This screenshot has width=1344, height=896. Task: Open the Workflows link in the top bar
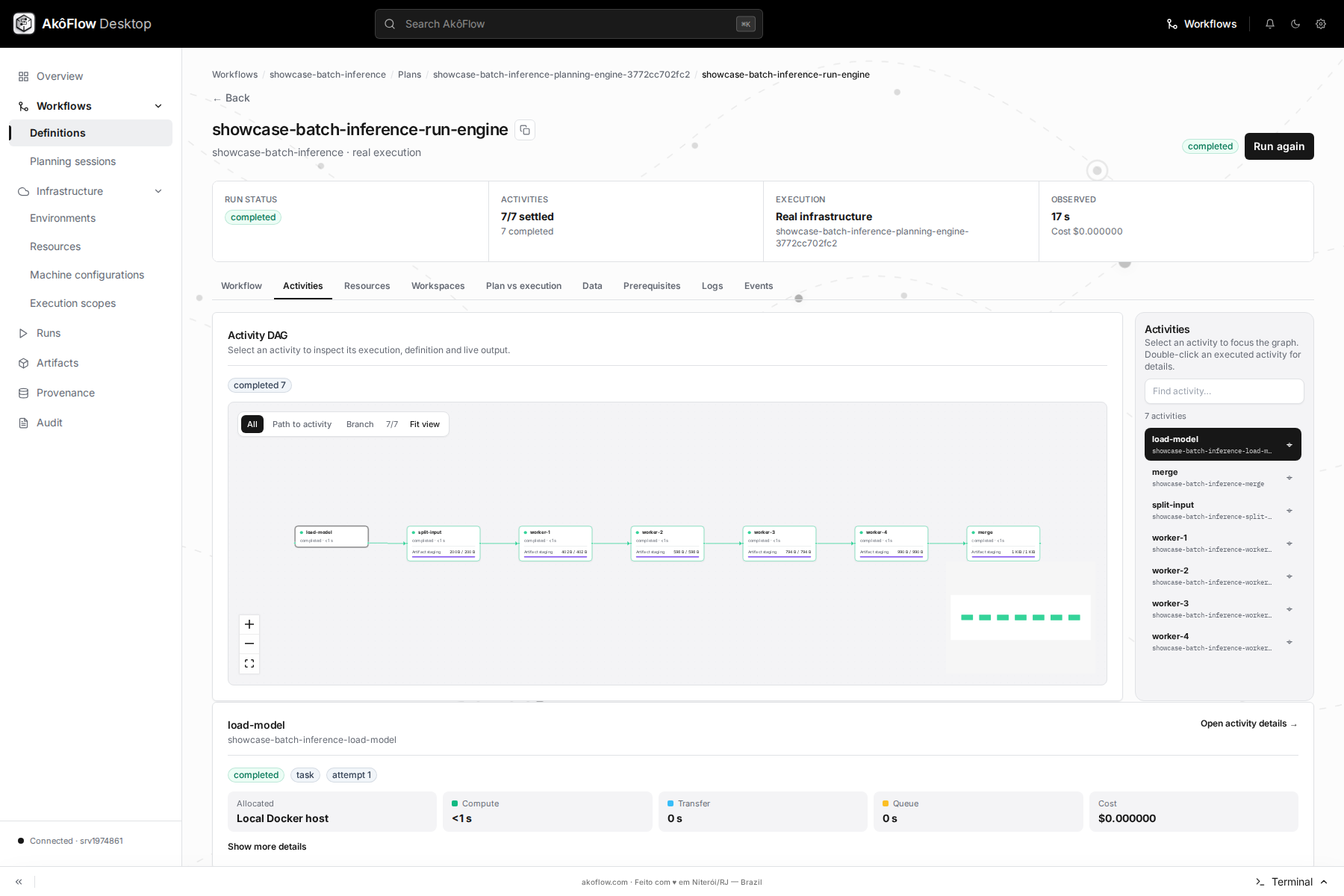pos(1201,24)
